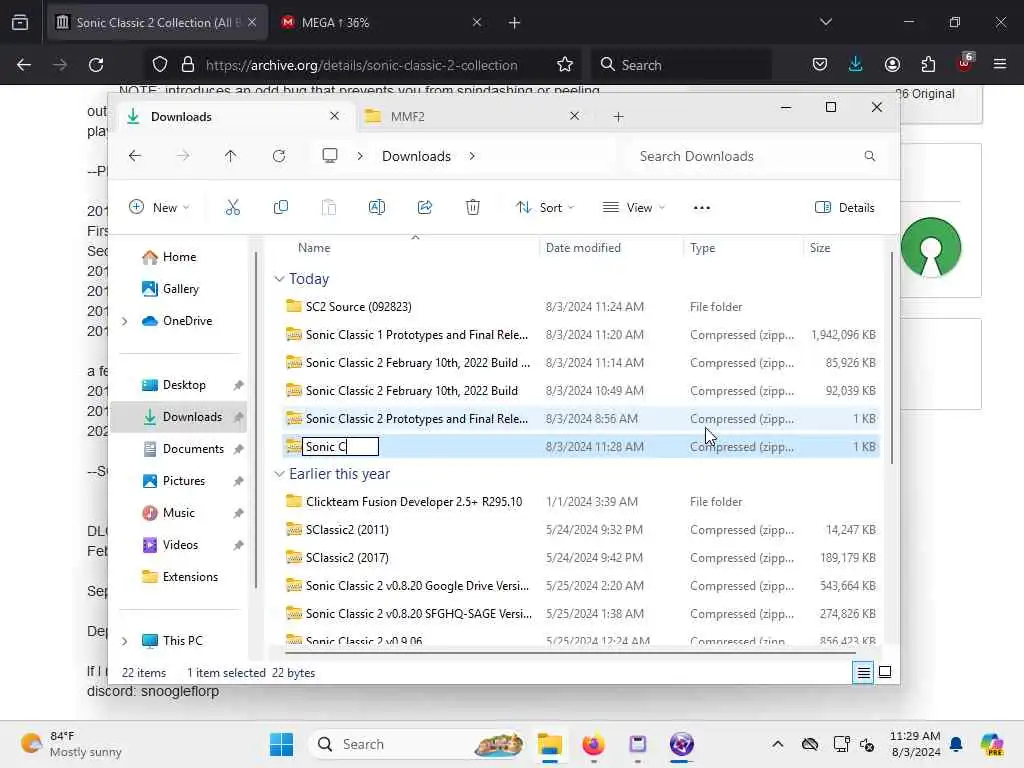Image resolution: width=1024 pixels, height=768 pixels.
Task: Switch to large thumbnails view icon in status bar
Action: coord(885,672)
